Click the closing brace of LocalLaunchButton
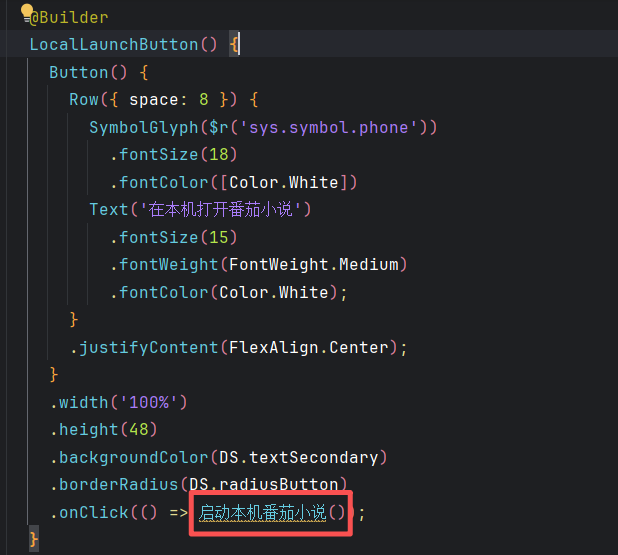 [x=34, y=539]
